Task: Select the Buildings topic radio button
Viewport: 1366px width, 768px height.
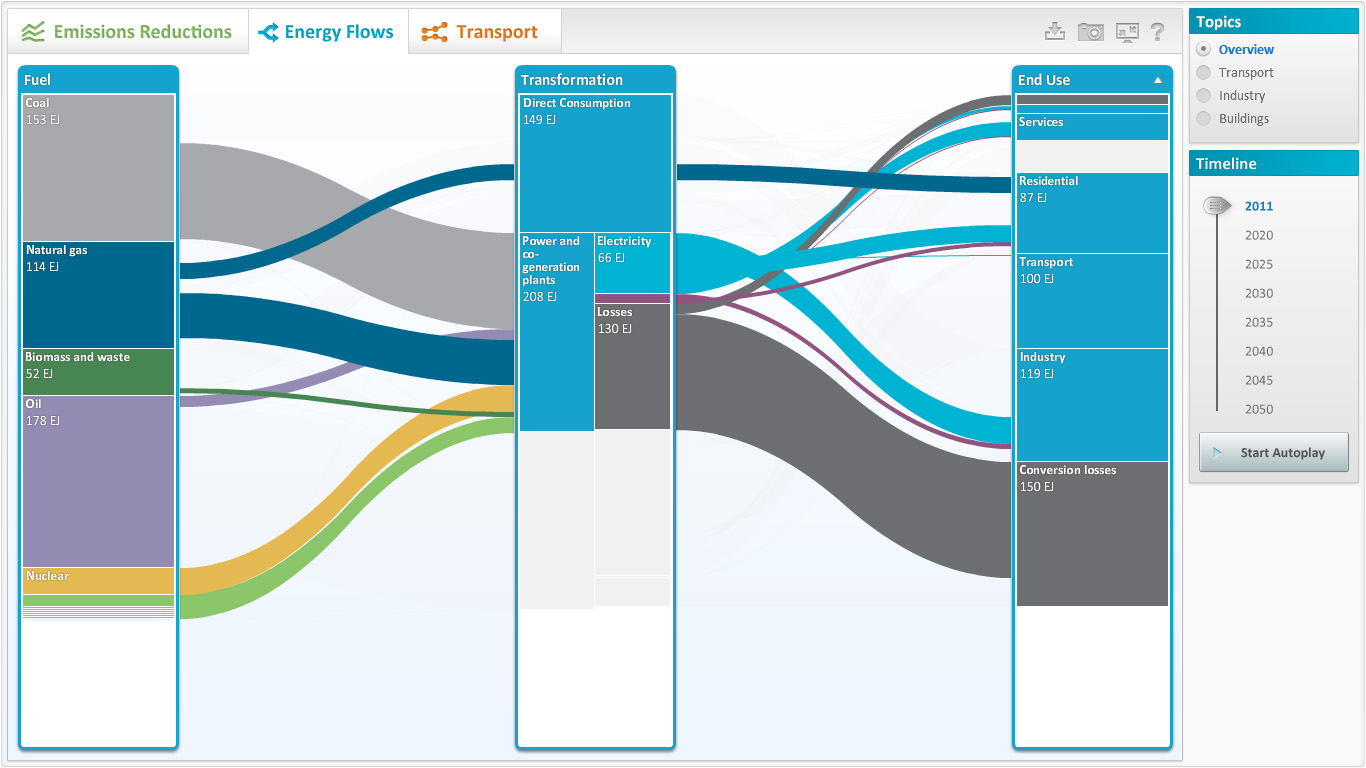Action: tap(1203, 119)
